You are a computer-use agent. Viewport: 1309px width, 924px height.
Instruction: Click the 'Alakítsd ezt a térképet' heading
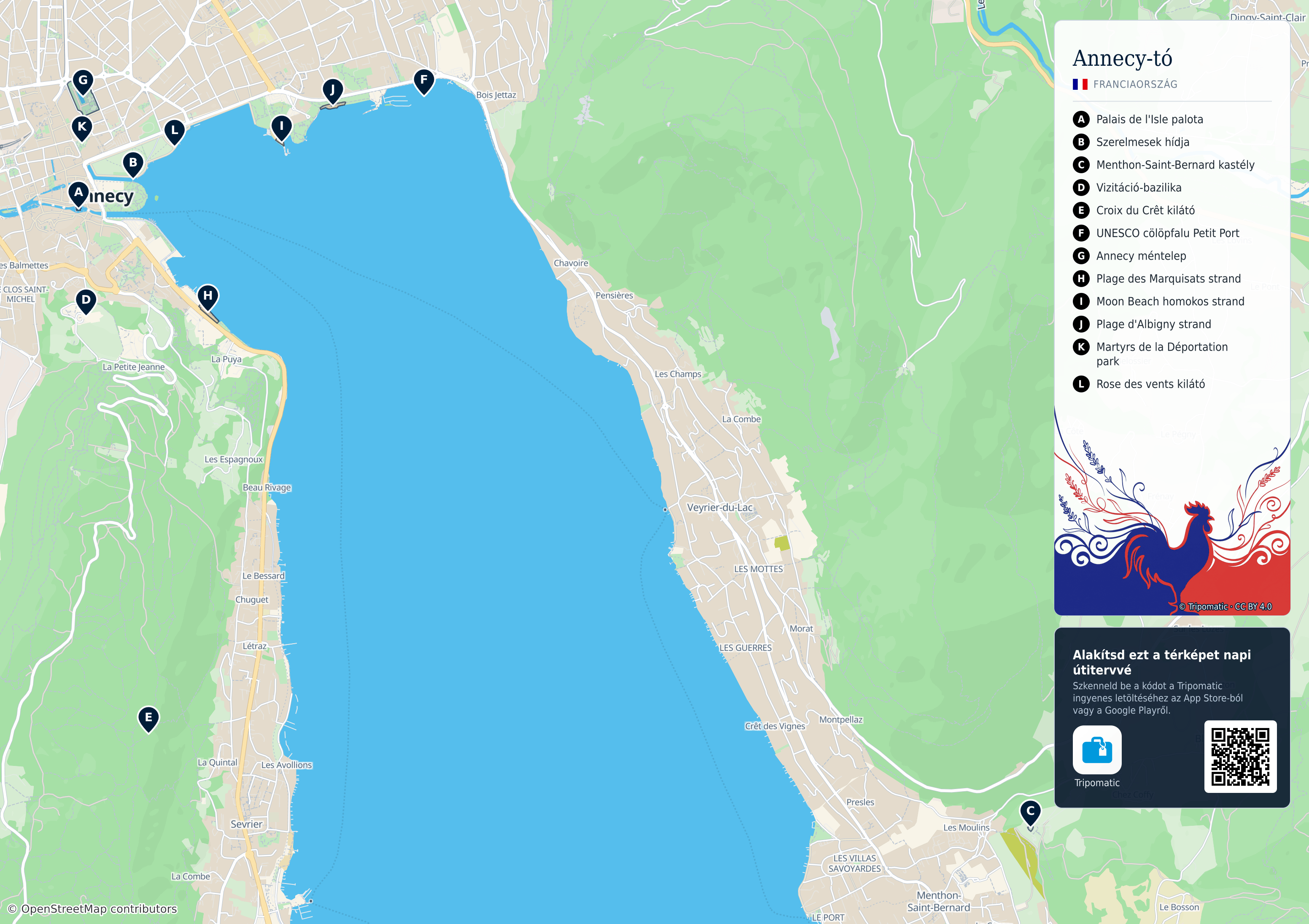[1161, 662]
